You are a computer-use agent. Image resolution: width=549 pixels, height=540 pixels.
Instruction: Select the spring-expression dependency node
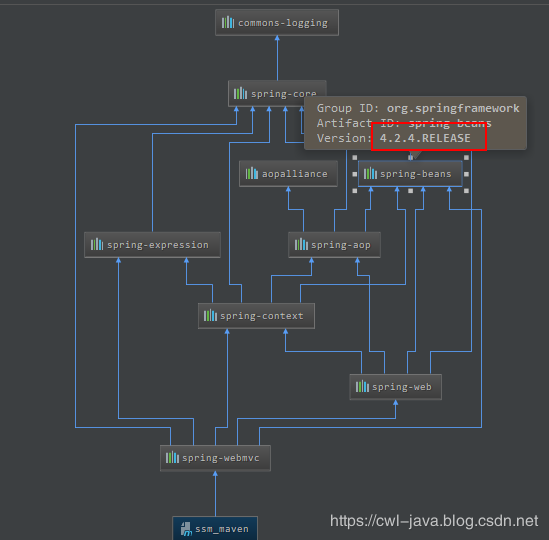click(152, 245)
